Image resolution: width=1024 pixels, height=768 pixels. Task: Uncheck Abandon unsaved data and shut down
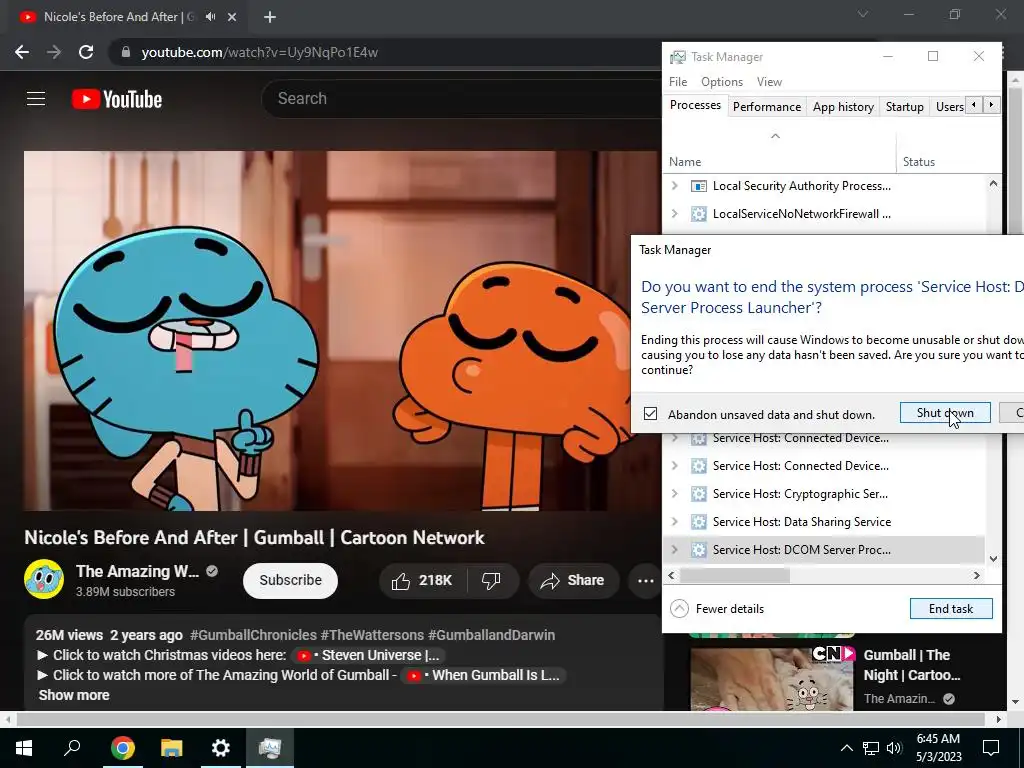point(650,413)
